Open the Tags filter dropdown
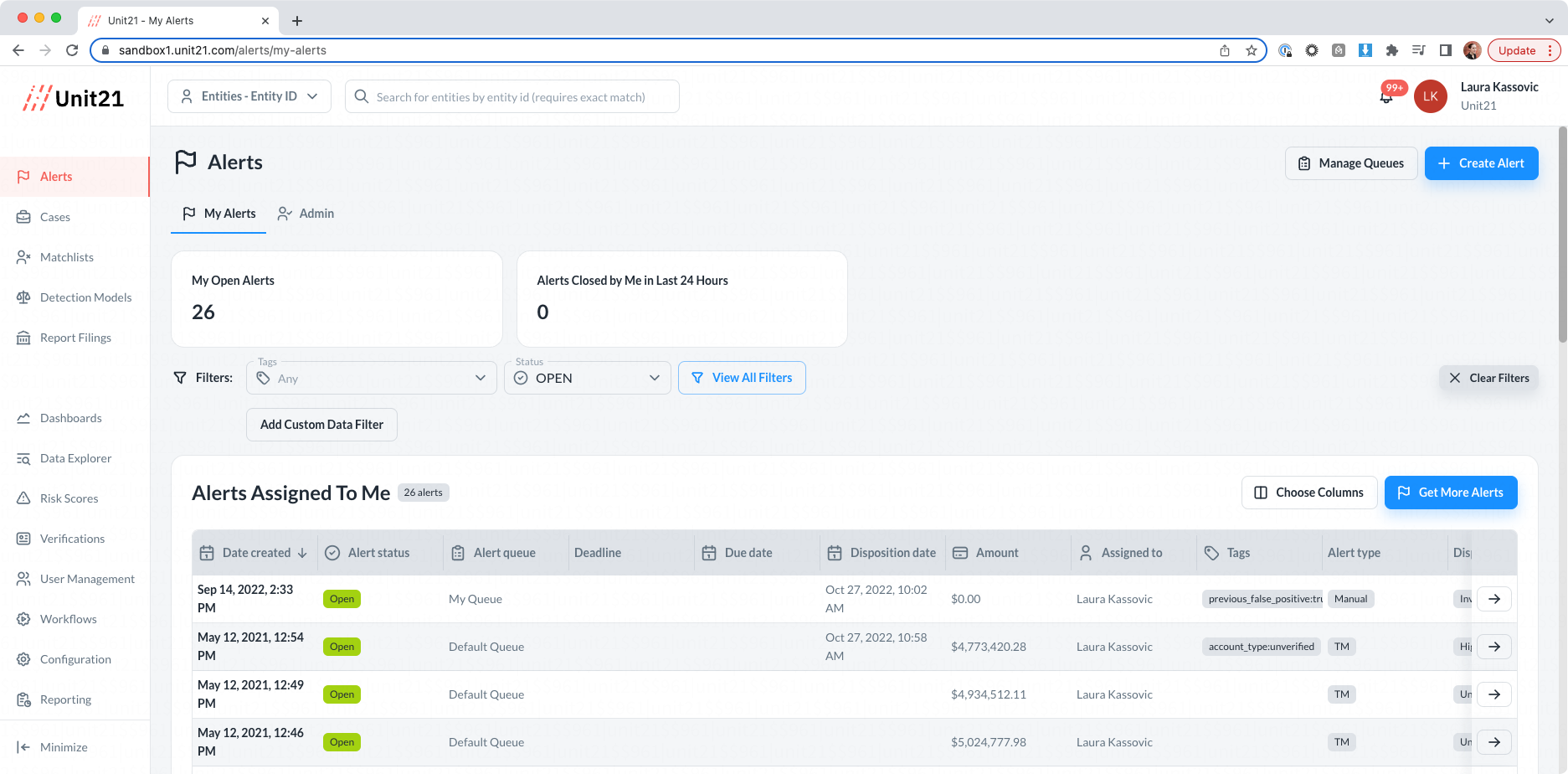 [371, 378]
